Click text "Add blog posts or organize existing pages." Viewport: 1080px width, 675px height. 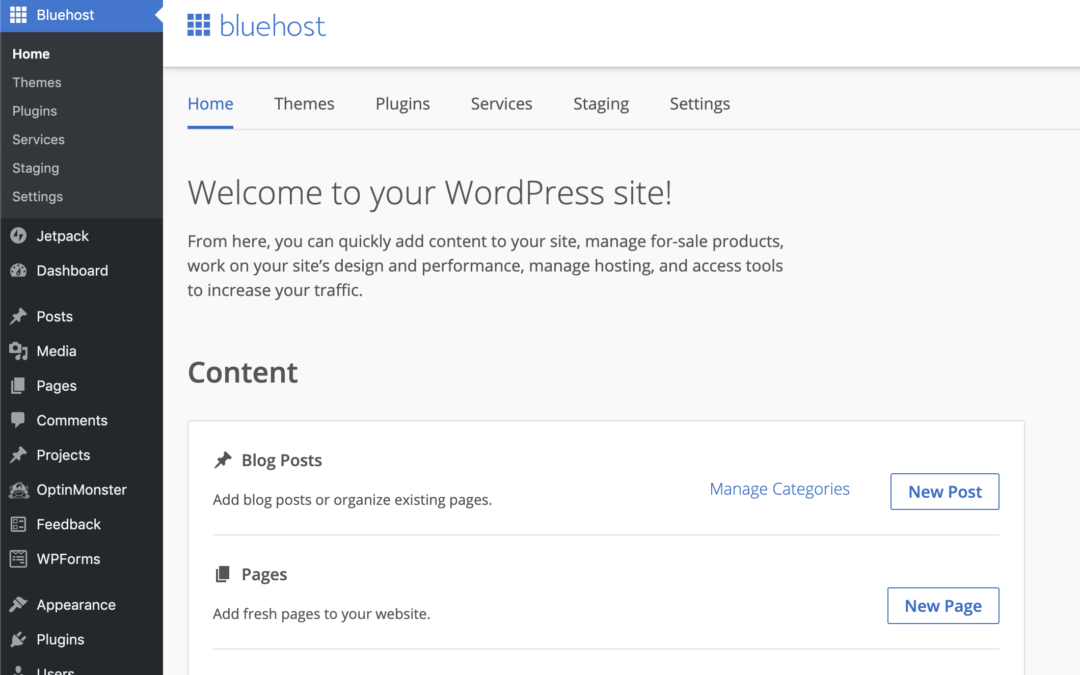[352, 499]
